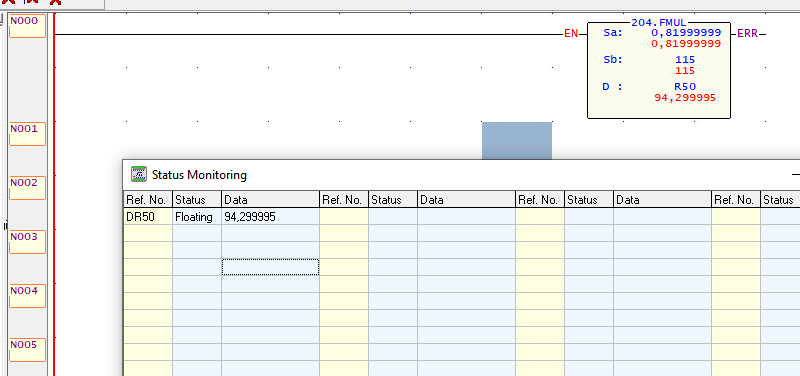This screenshot has width=800, height=376.
Task: Select network label N002
Action: (x=28, y=188)
